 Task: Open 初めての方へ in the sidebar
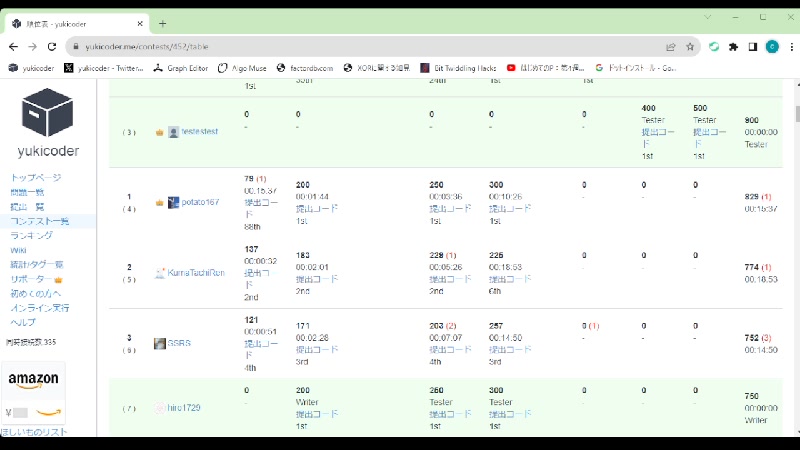(35, 293)
